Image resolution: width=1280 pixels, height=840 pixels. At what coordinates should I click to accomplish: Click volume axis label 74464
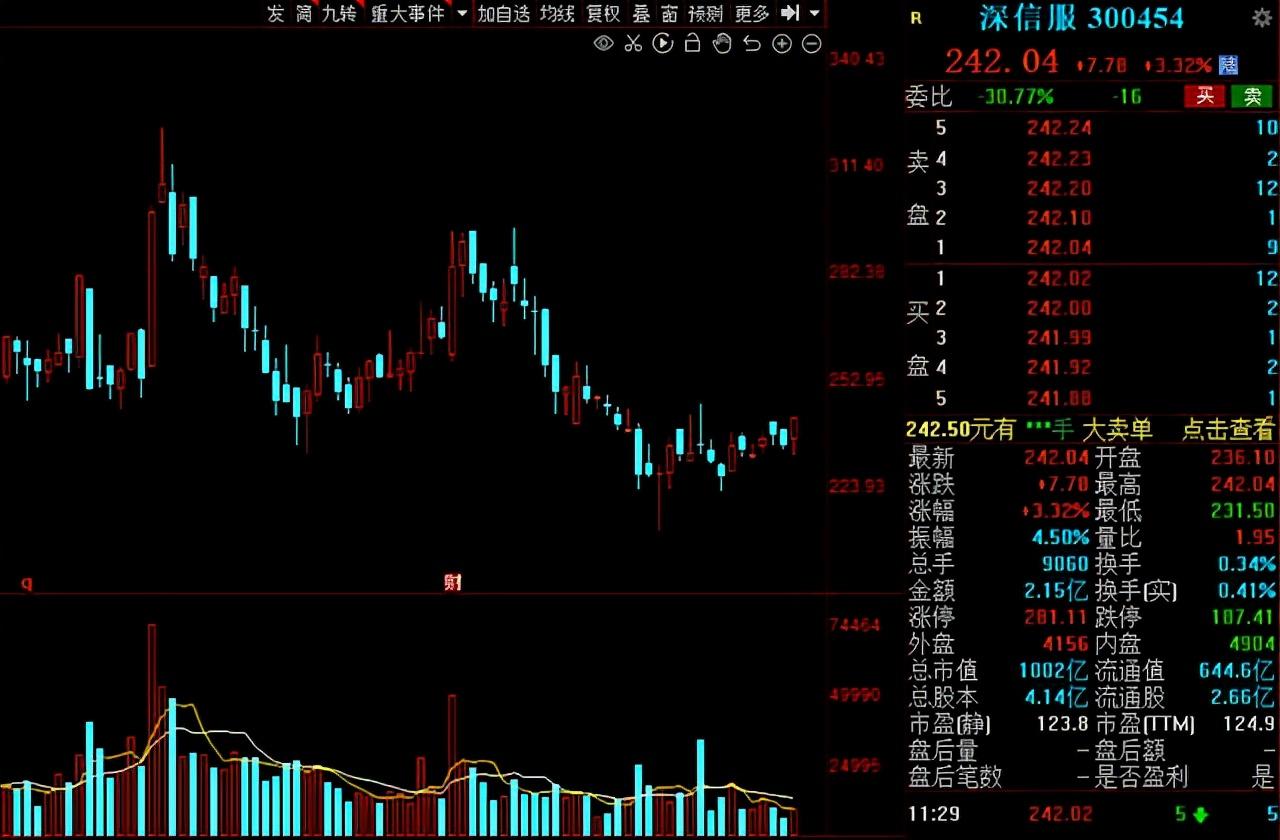(x=855, y=625)
